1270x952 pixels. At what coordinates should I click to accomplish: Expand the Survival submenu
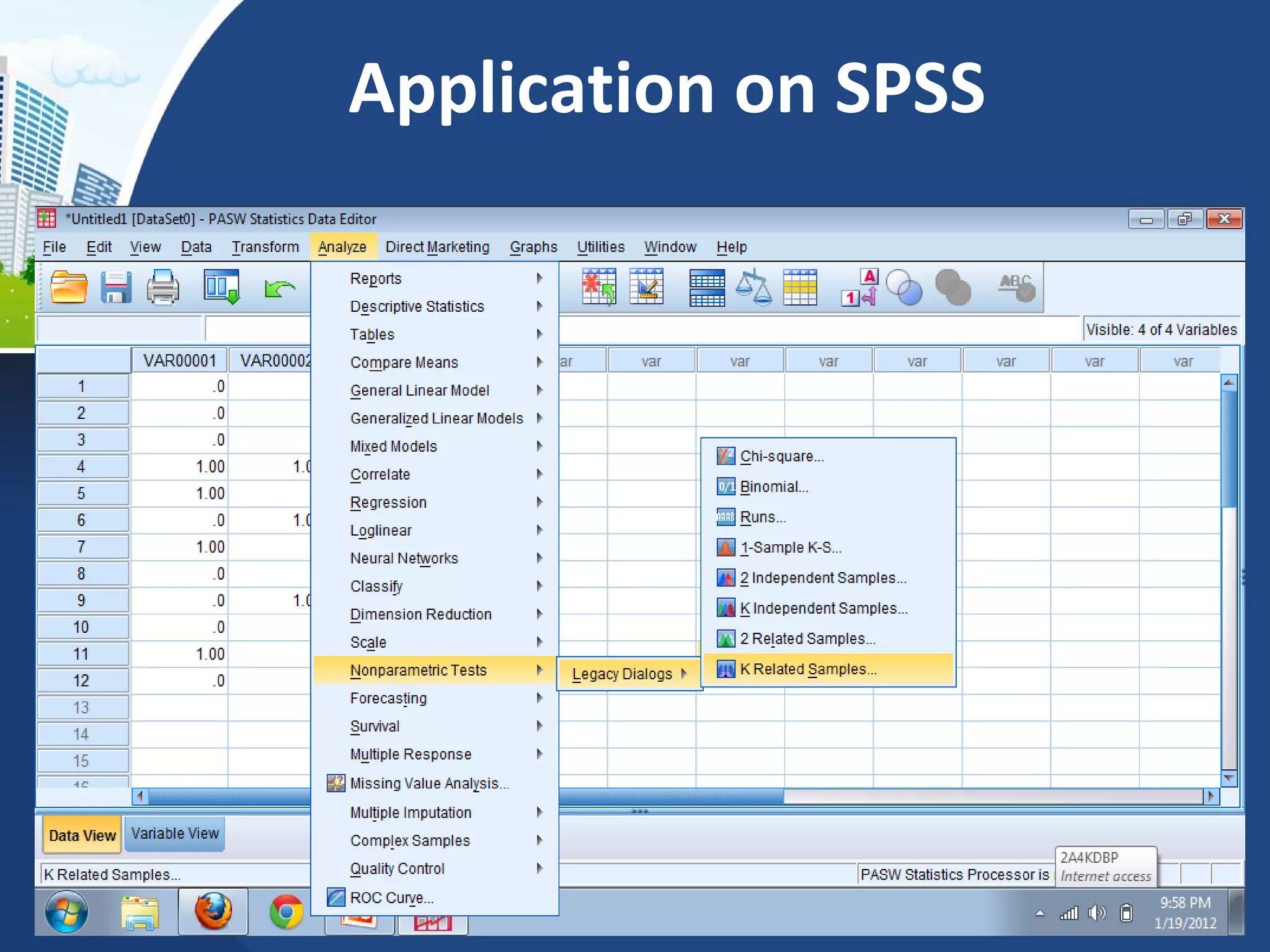click(x=435, y=726)
